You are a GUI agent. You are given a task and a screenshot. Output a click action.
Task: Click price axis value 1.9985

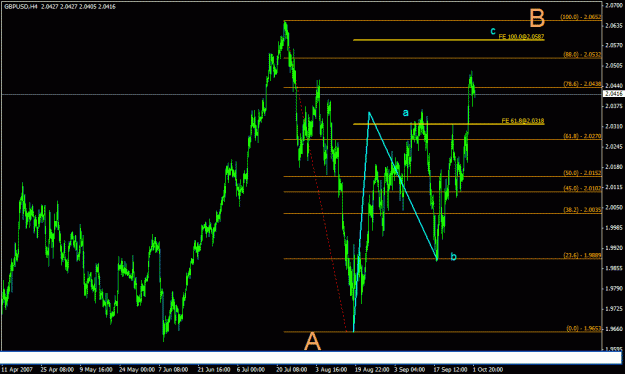[x=614, y=228]
